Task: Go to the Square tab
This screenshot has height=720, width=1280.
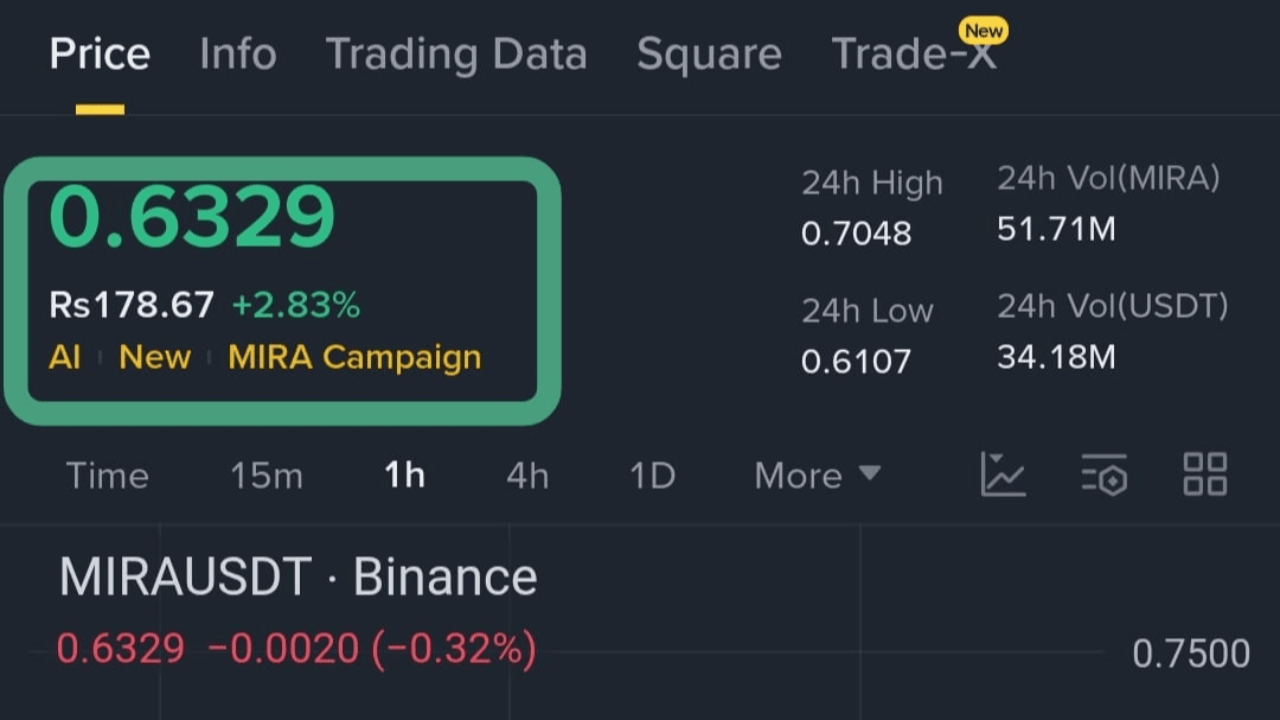Action: [x=709, y=54]
